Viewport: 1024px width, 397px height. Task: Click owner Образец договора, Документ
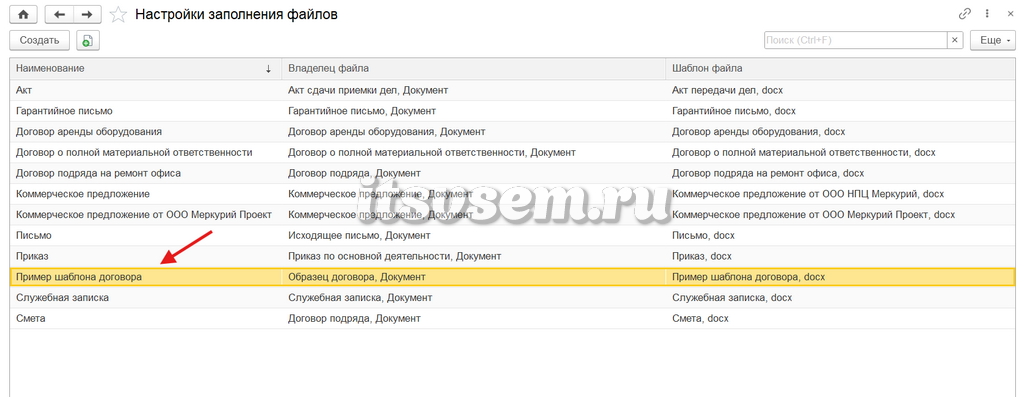click(357, 277)
